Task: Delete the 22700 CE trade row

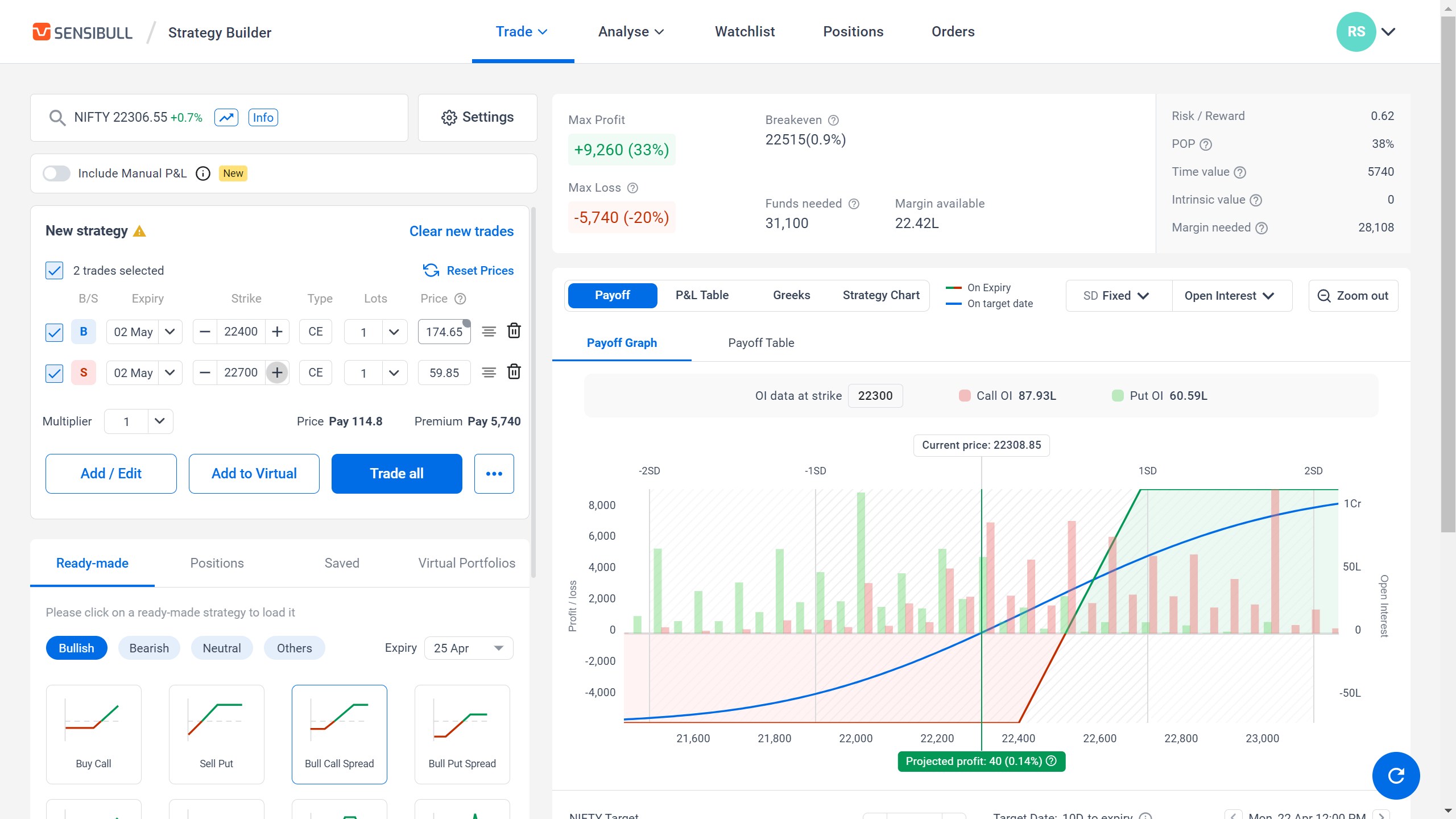Action: 514,372
